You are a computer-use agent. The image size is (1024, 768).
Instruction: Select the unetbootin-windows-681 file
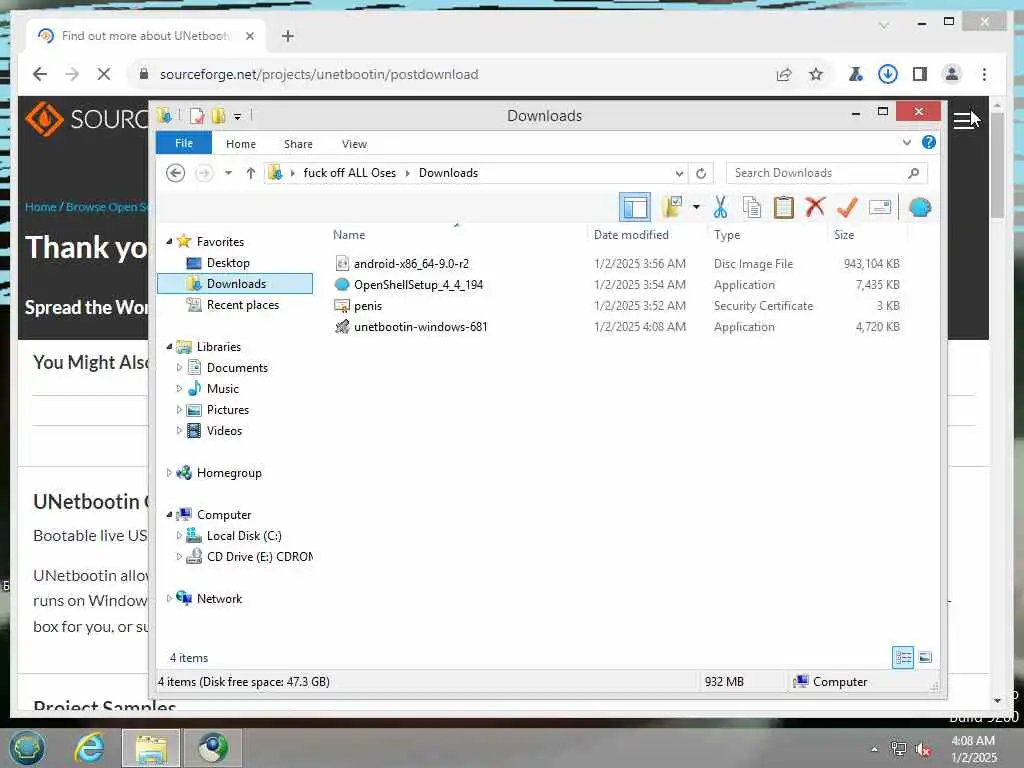click(x=420, y=327)
